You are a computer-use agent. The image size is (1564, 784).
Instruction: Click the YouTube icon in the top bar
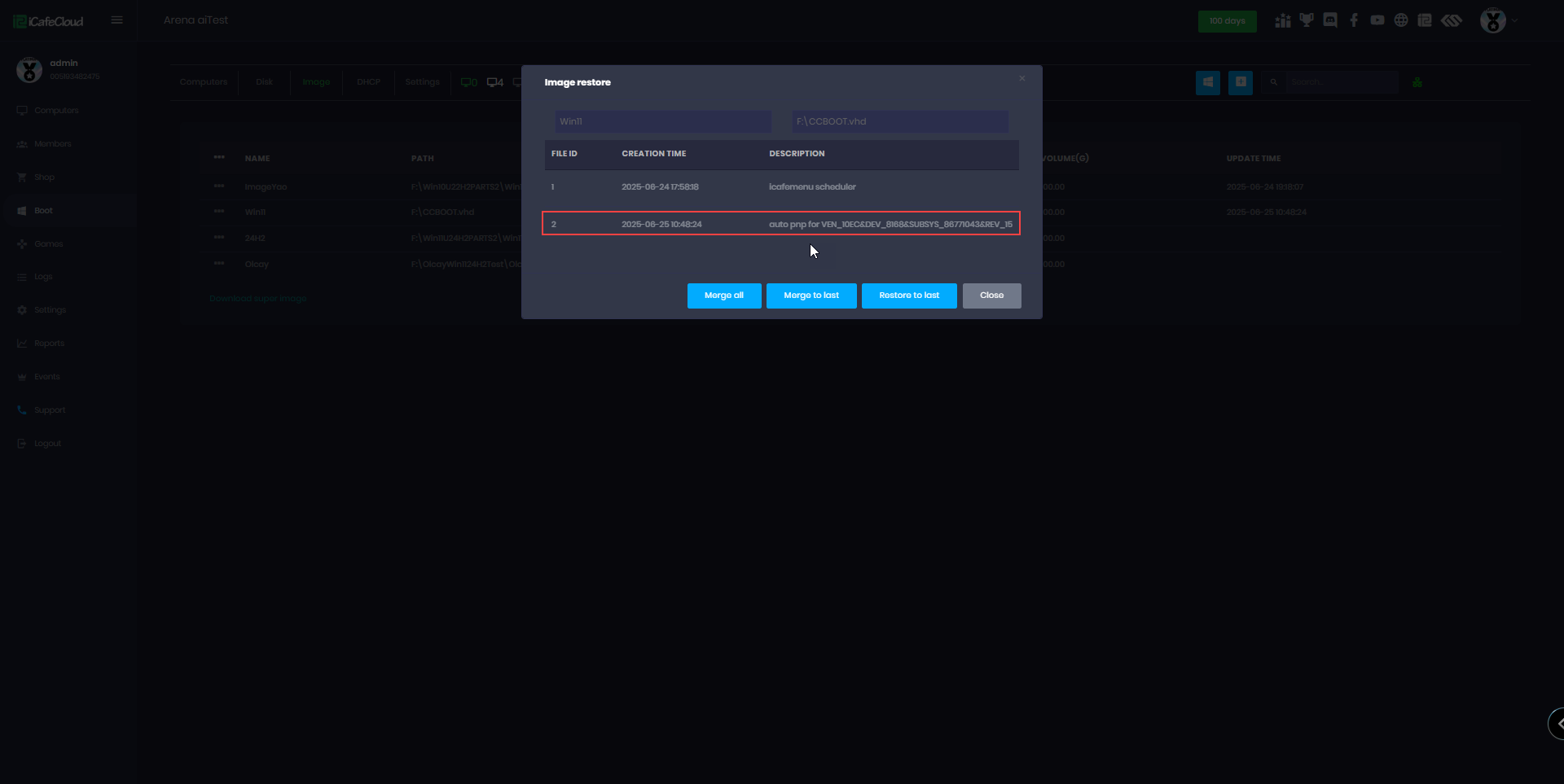[x=1377, y=20]
